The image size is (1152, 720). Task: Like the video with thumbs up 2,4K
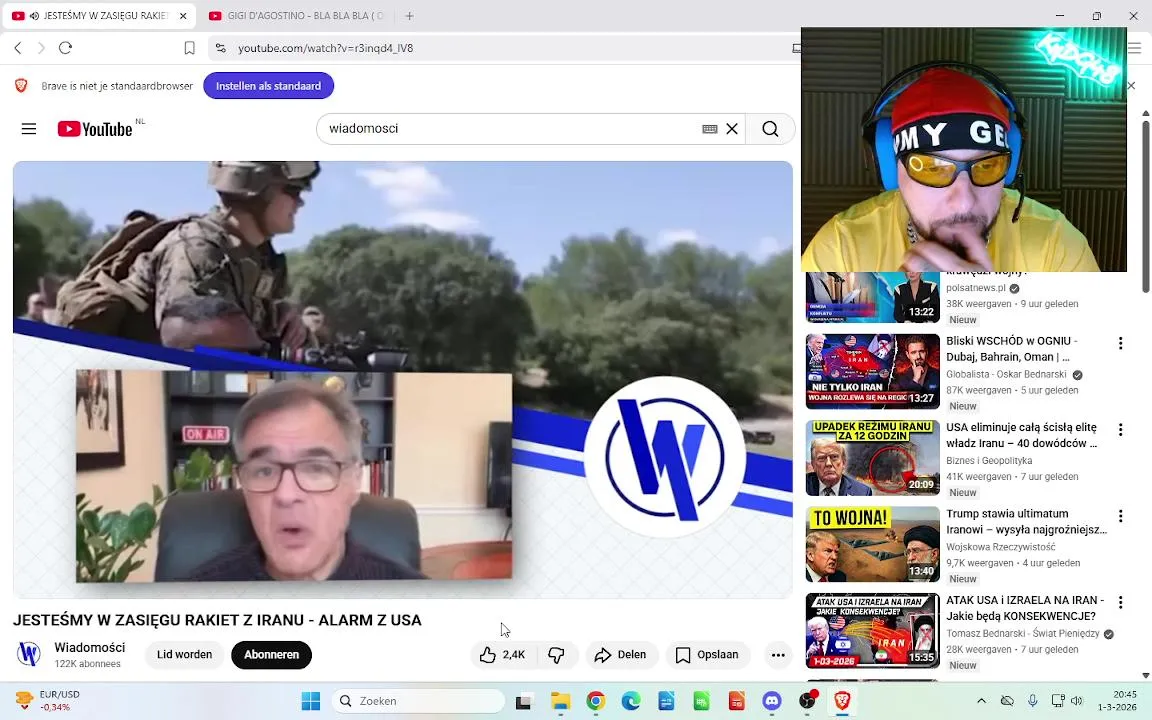coord(503,655)
